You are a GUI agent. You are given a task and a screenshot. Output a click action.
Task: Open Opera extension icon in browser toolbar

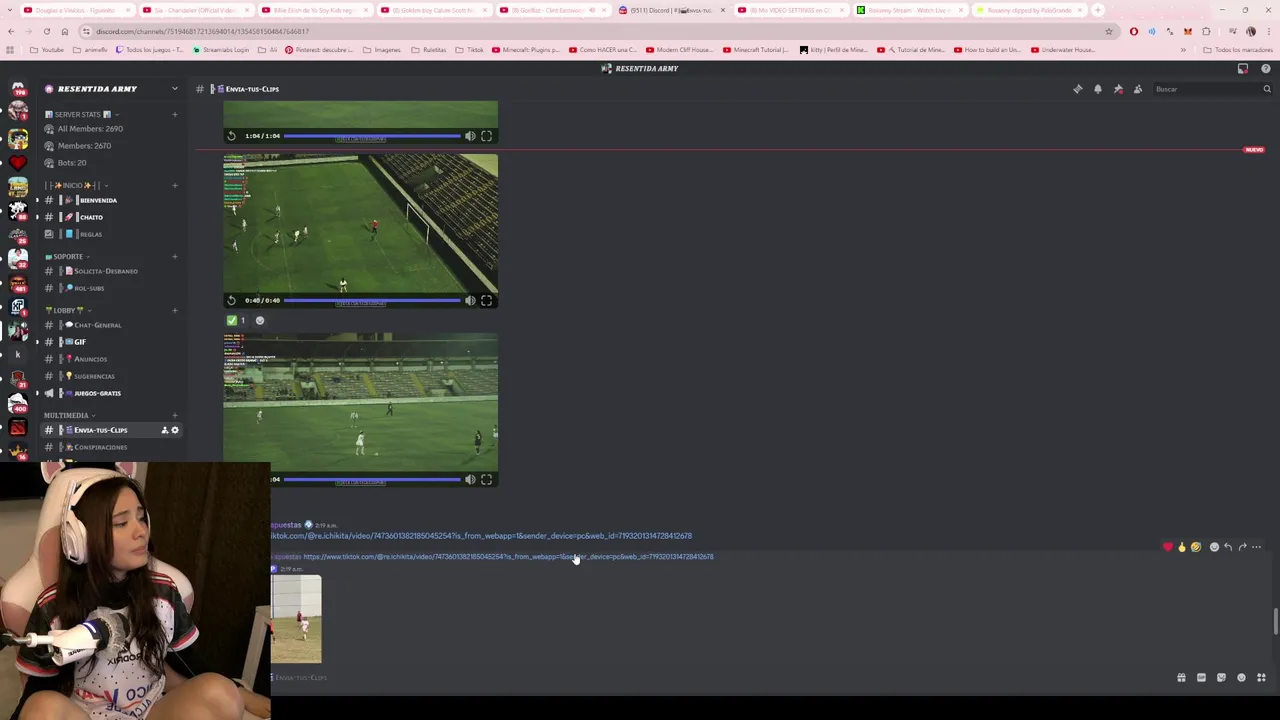pyautogui.click(x=1133, y=31)
